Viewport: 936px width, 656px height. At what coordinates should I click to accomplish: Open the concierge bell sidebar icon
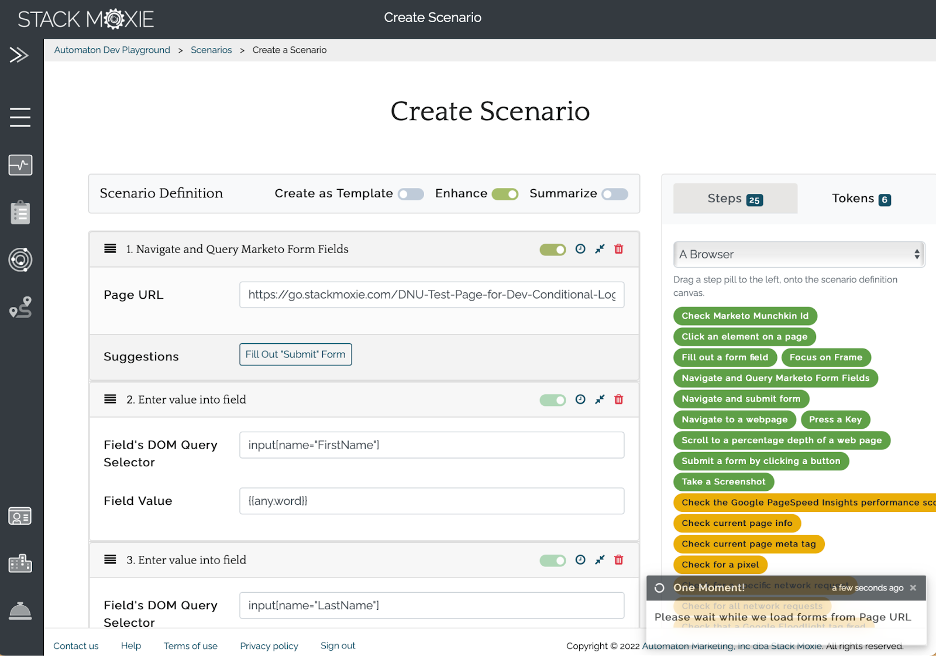coord(20,611)
